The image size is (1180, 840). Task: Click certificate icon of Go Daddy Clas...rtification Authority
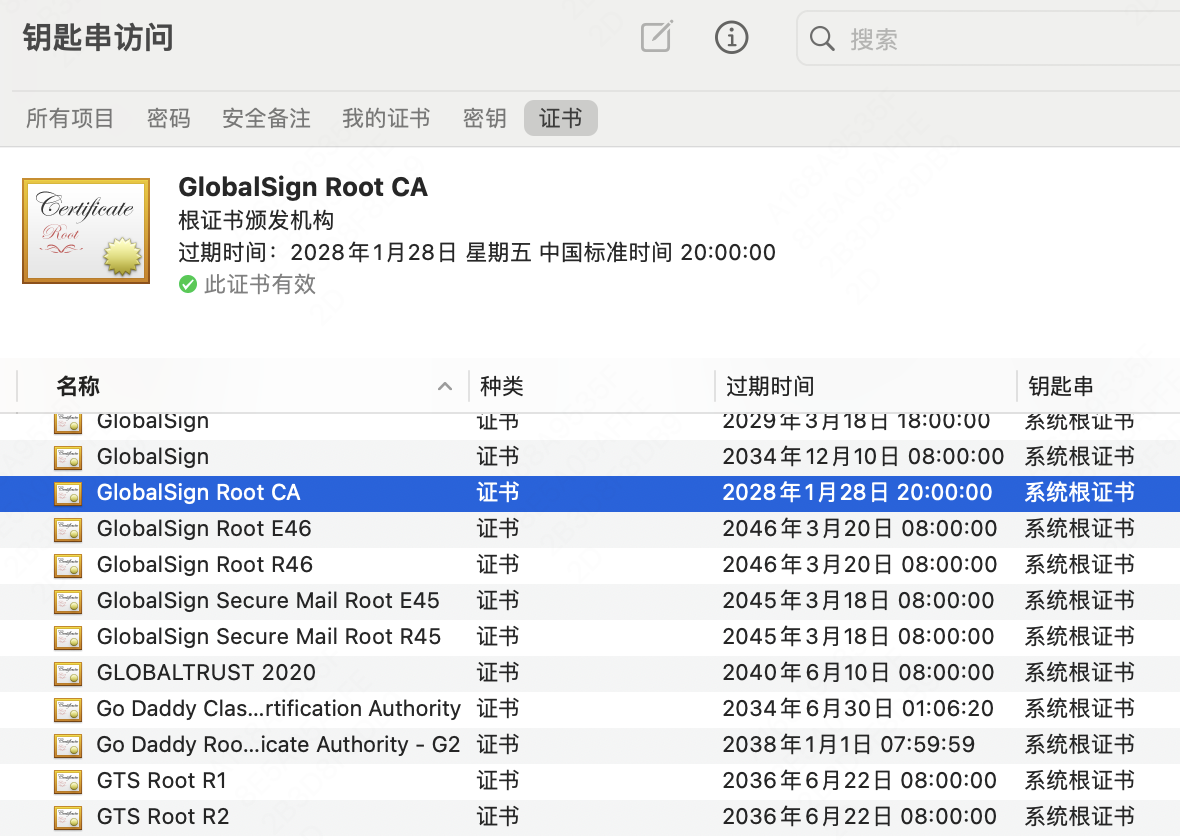click(68, 711)
